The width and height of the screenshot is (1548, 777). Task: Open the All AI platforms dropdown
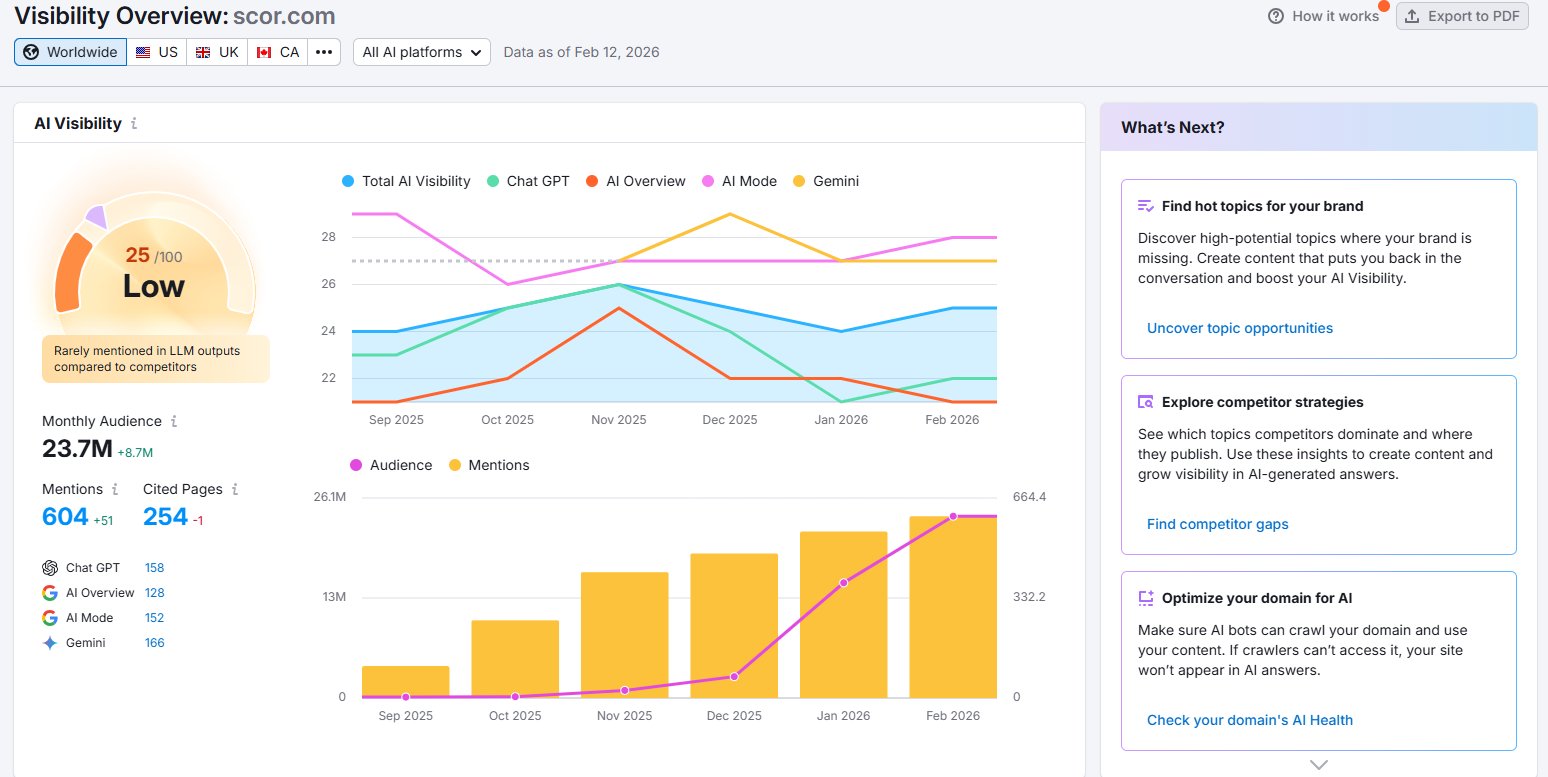coord(422,52)
